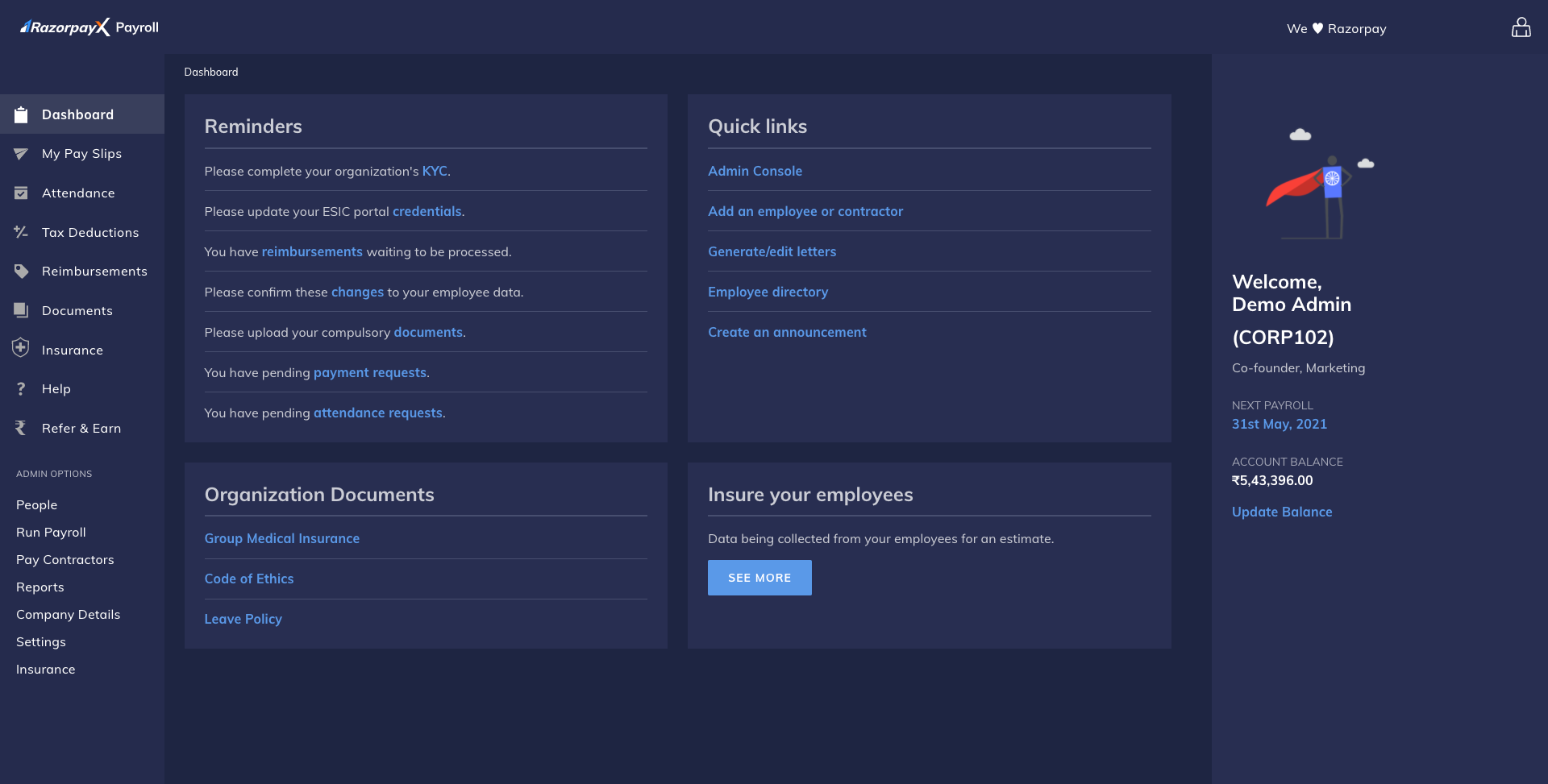This screenshot has height=784, width=1548.
Task: View the Leave Policy document
Action: click(243, 618)
